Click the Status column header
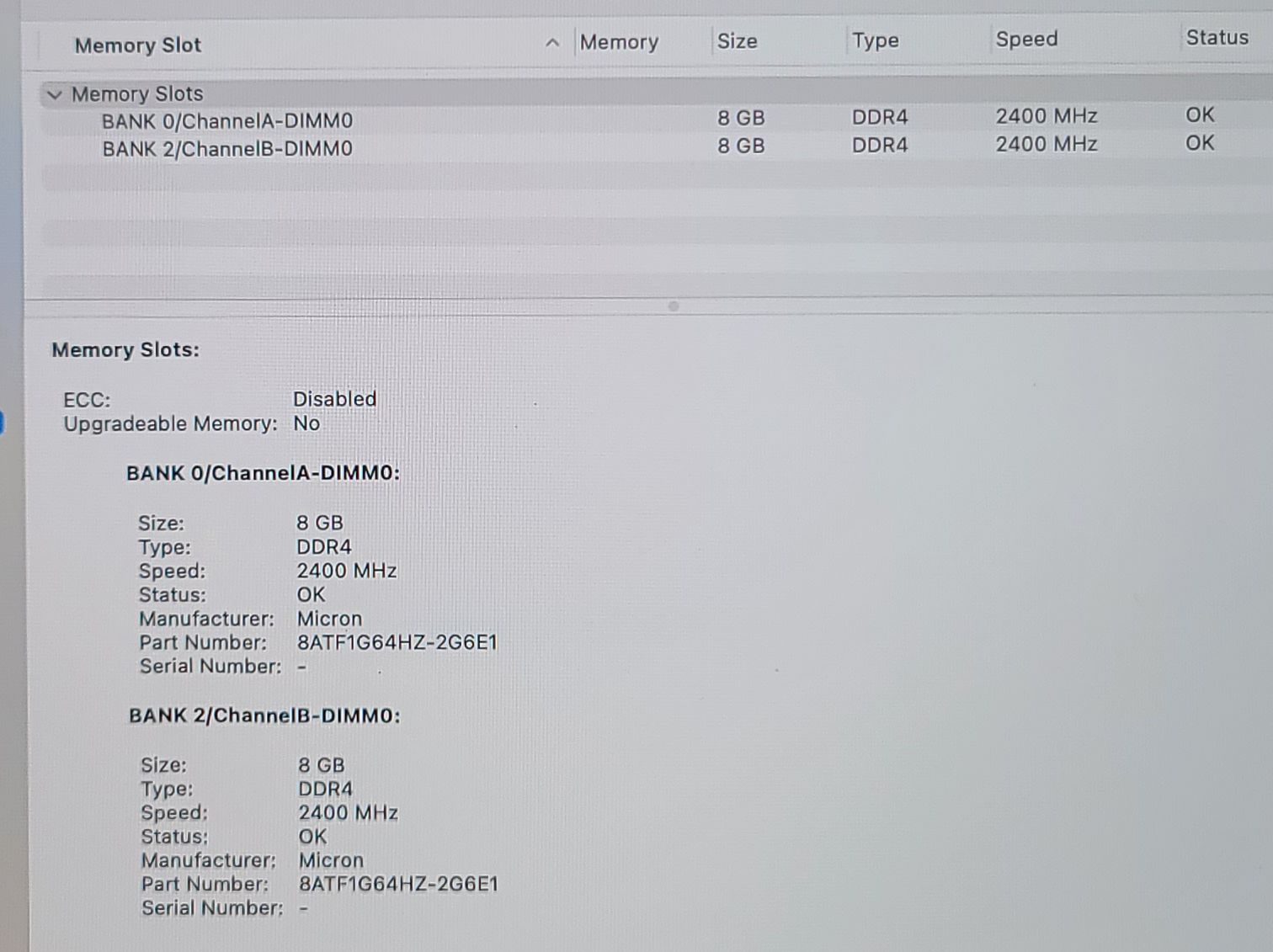Screen dimensions: 1273x952 pos(1217,38)
